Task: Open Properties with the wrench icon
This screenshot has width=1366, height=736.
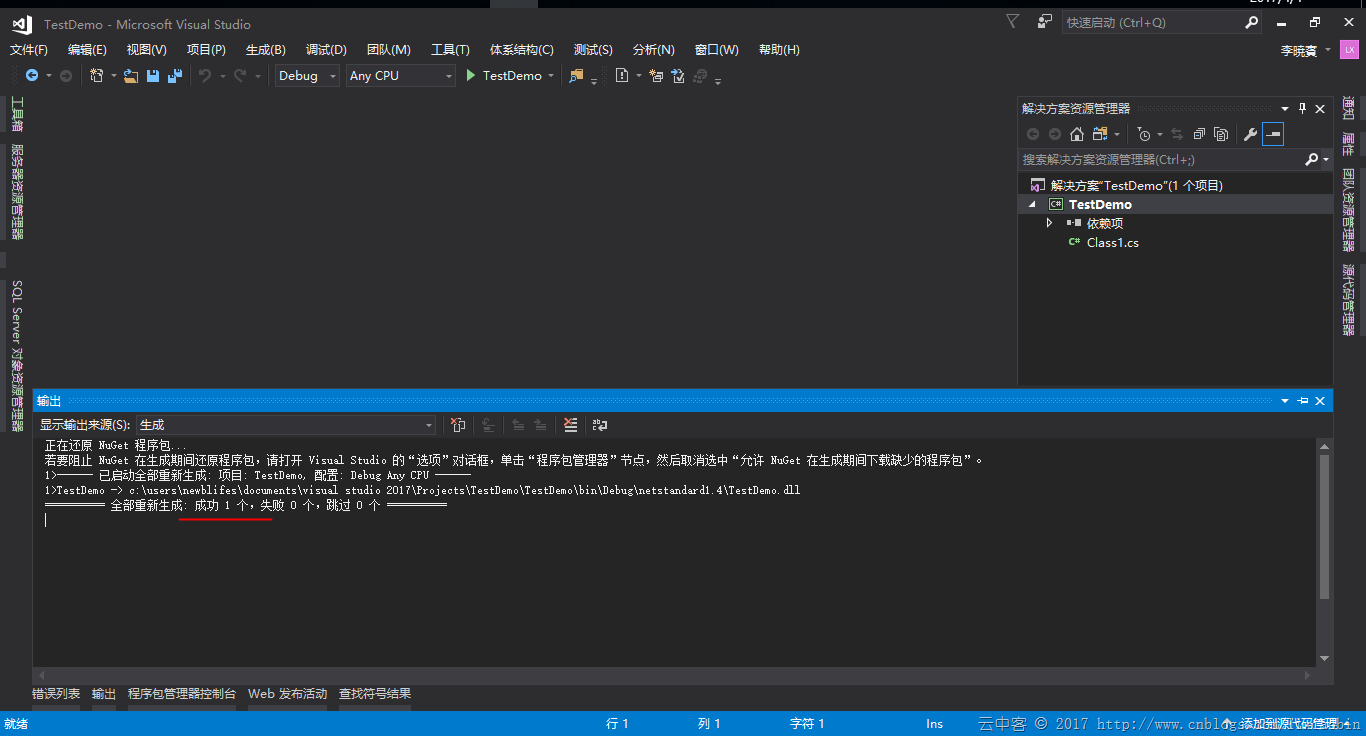Action: pos(1250,134)
